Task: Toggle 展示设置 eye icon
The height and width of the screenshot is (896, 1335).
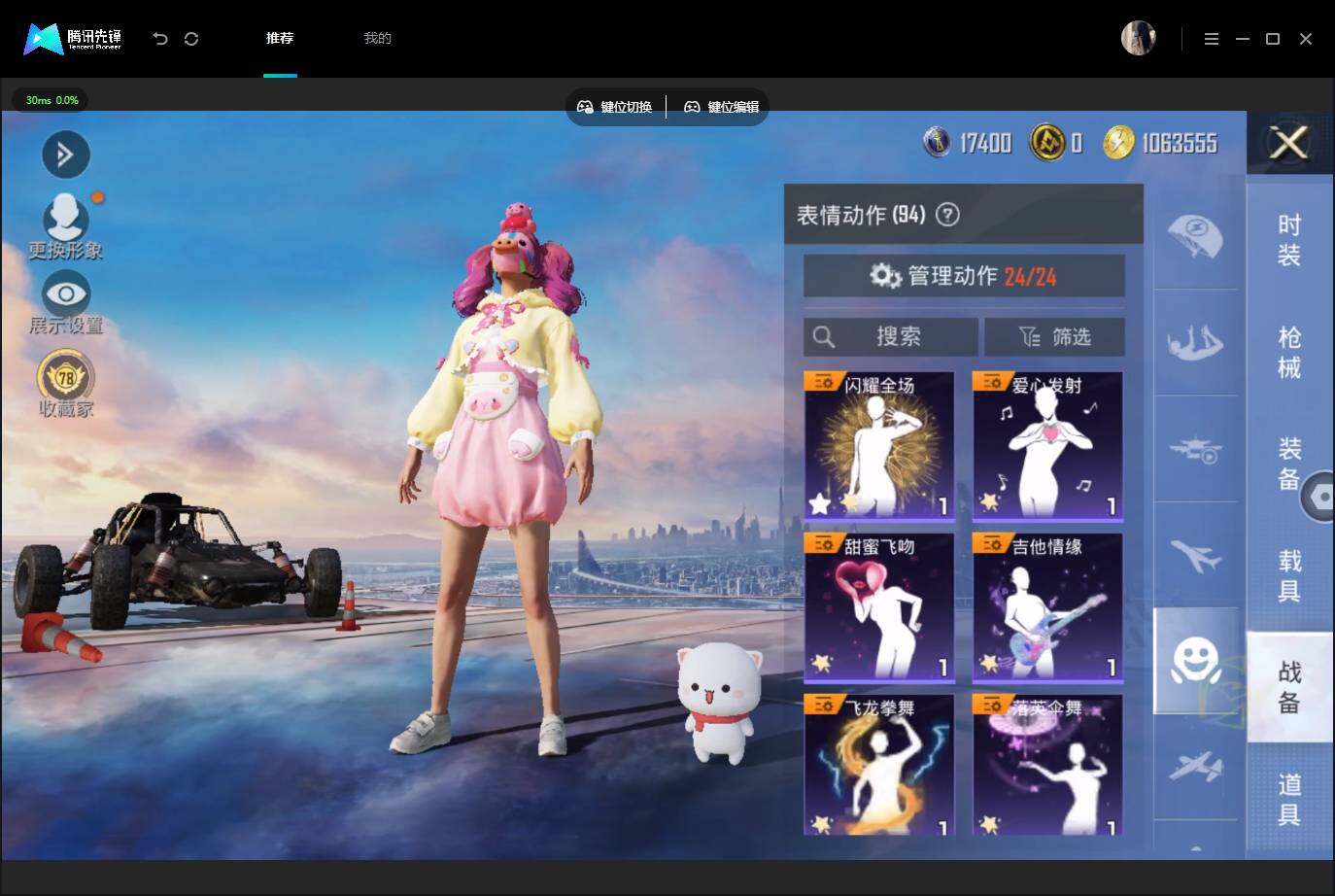Action: 66,303
